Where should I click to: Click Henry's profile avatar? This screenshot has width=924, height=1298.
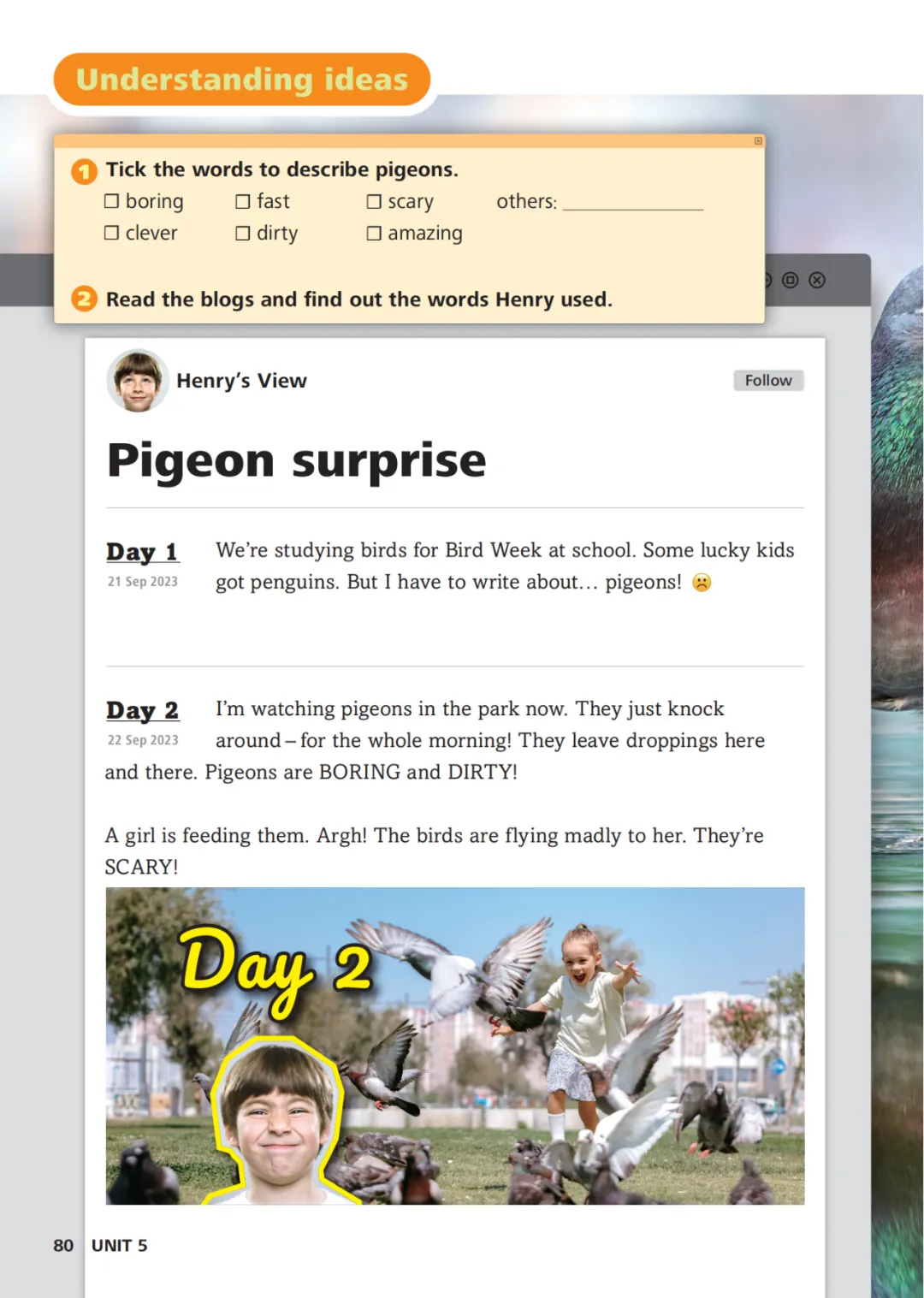pyautogui.click(x=138, y=381)
